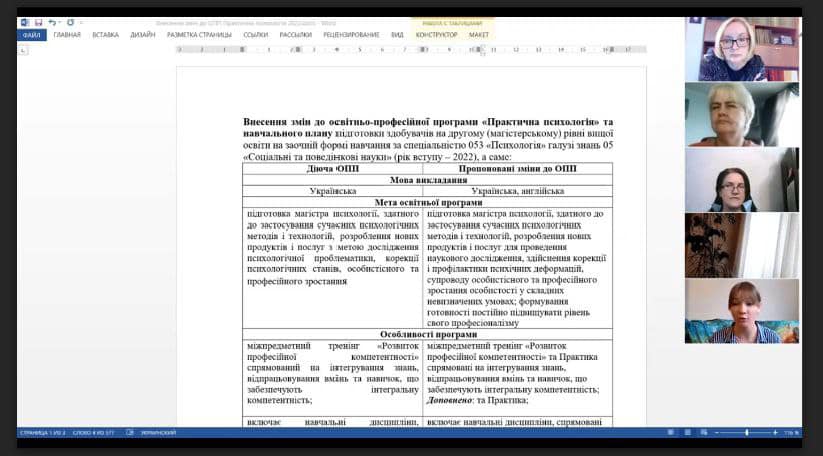Click the Redo icon in title bar
Viewport: 823px width, 456px height.
point(71,21)
